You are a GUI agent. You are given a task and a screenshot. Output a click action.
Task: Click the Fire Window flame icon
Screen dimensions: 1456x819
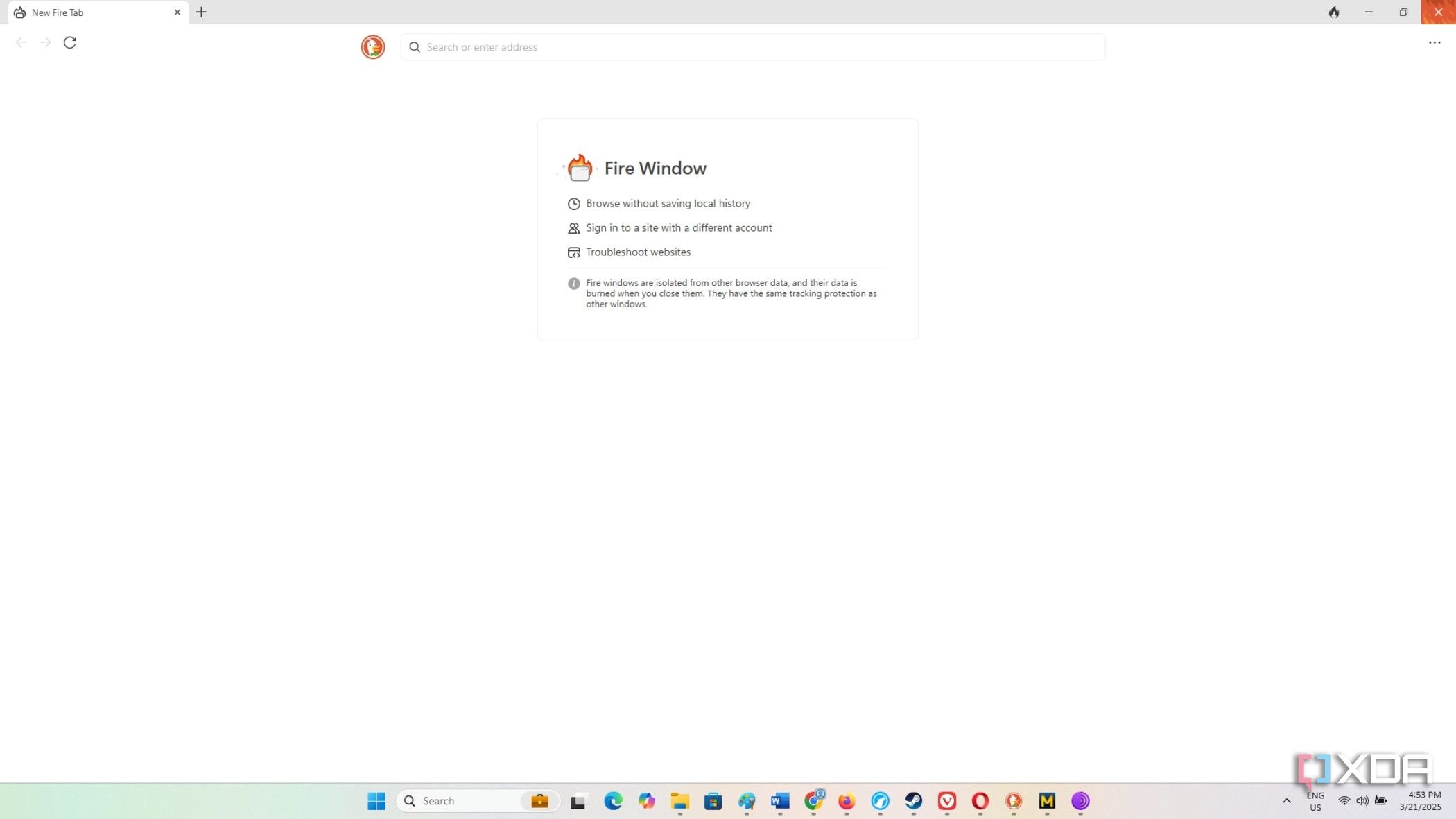(x=579, y=168)
